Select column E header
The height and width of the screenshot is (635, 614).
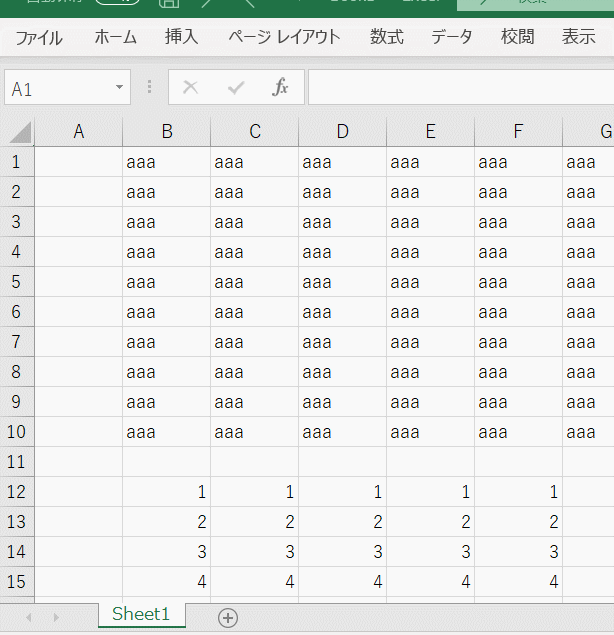pos(431,132)
